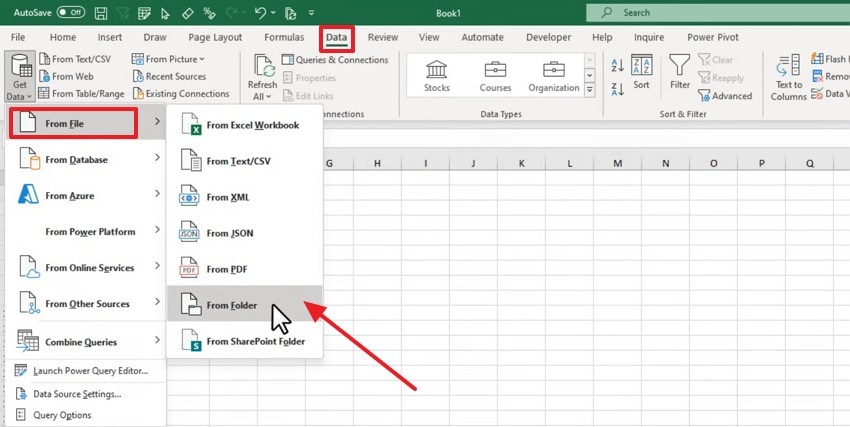Click the Undo arrow icon
850x427 pixels.
(x=260, y=13)
